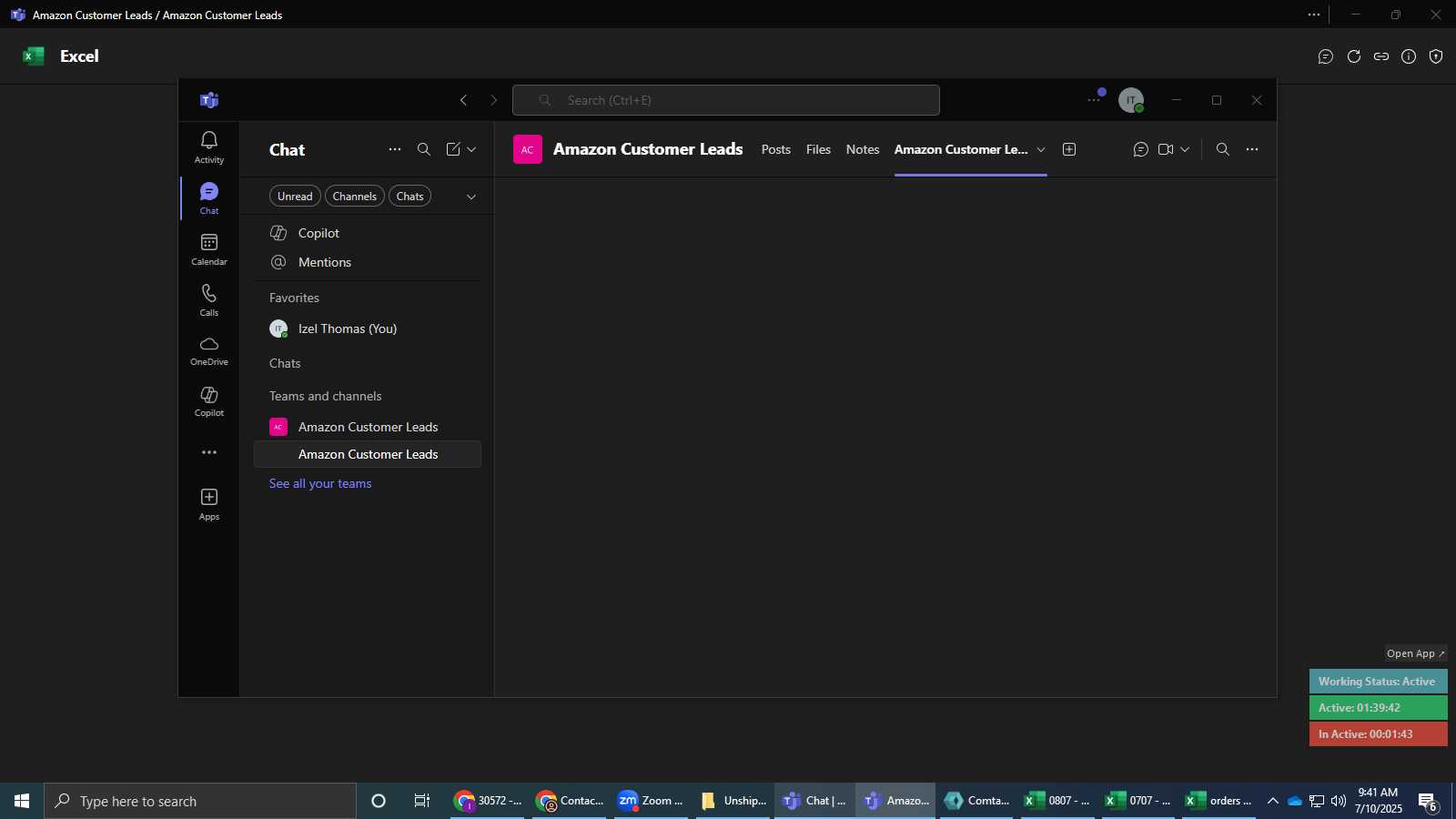Image resolution: width=1456 pixels, height=819 pixels.
Task: Open the Activity bell icon
Action: (209, 147)
